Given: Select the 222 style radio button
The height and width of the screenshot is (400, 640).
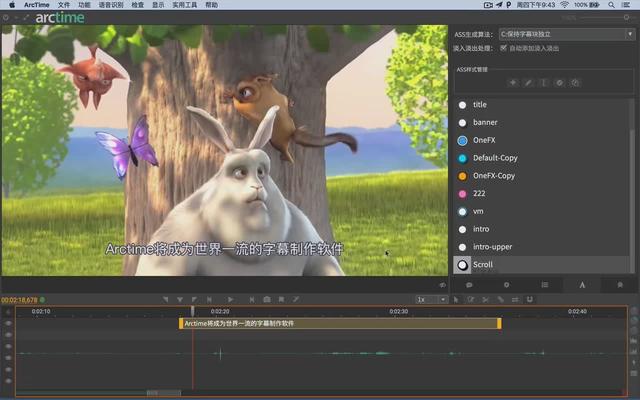Looking at the screenshot, I should [462, 194].
